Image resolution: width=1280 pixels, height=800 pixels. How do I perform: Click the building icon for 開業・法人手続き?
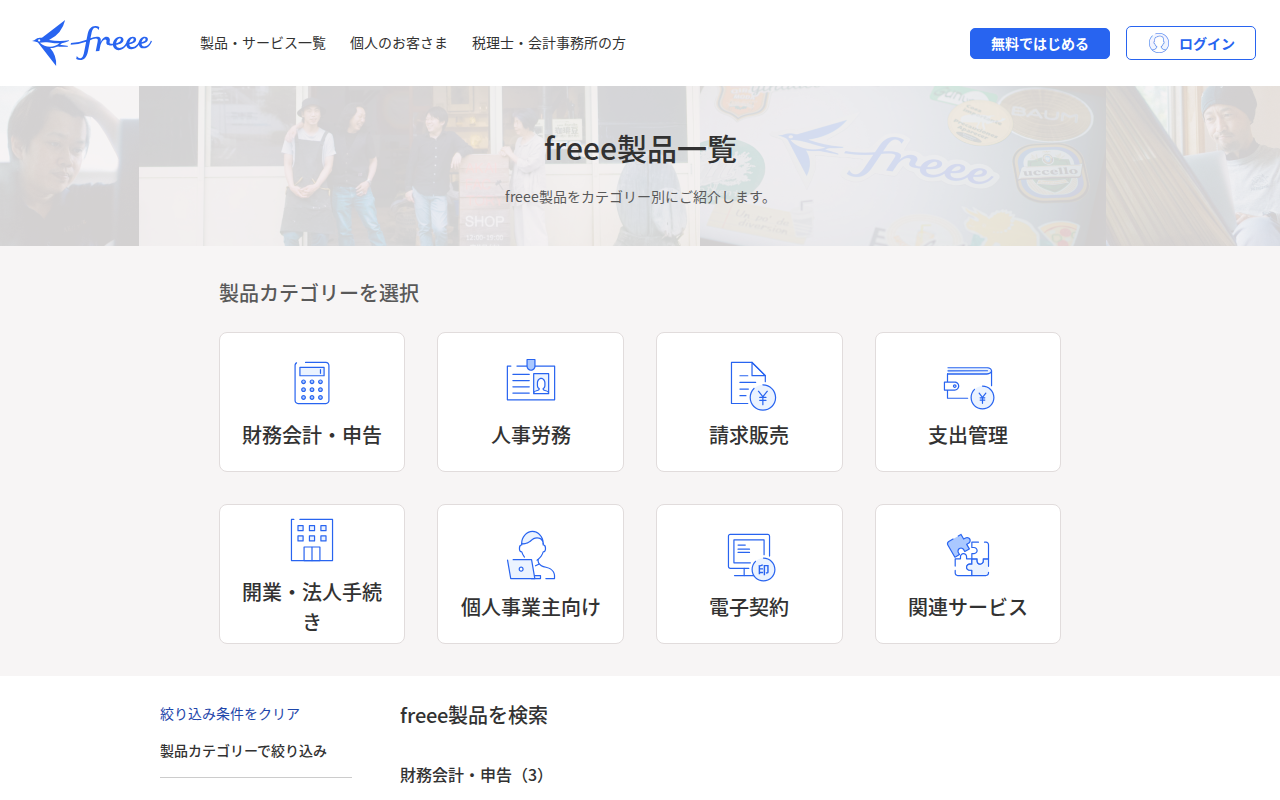[312, 540]
